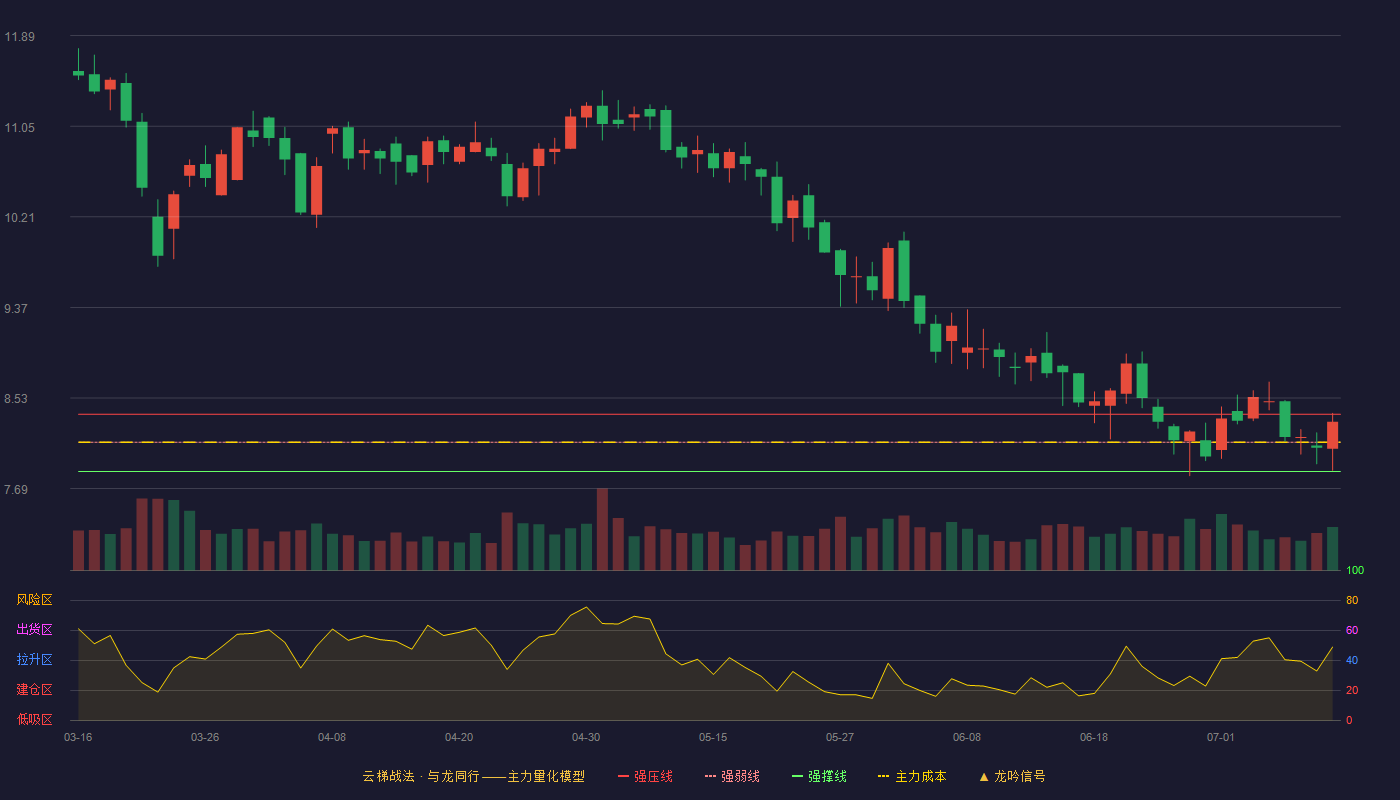Click the 拉升区 zone label
Image resolution: width=1400 pixels, height=800 pixels.
pos(34,660)
